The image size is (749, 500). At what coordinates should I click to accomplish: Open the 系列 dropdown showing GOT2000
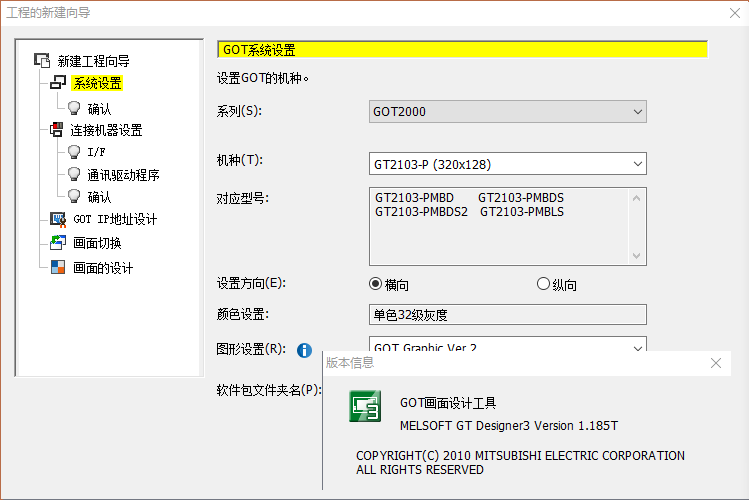pyautogui.click(x=508, y=111)
